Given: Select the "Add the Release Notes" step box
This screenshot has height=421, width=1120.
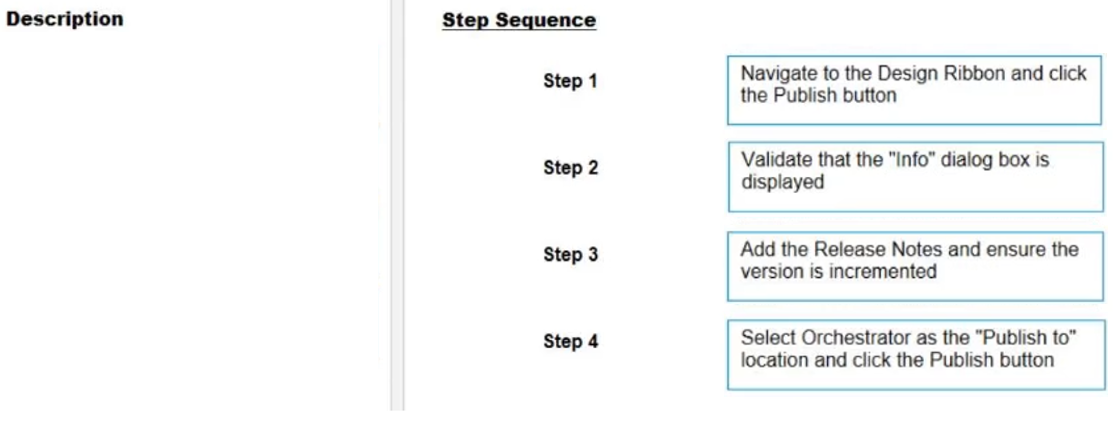Looking at the screenshot, I should (916, 266).
